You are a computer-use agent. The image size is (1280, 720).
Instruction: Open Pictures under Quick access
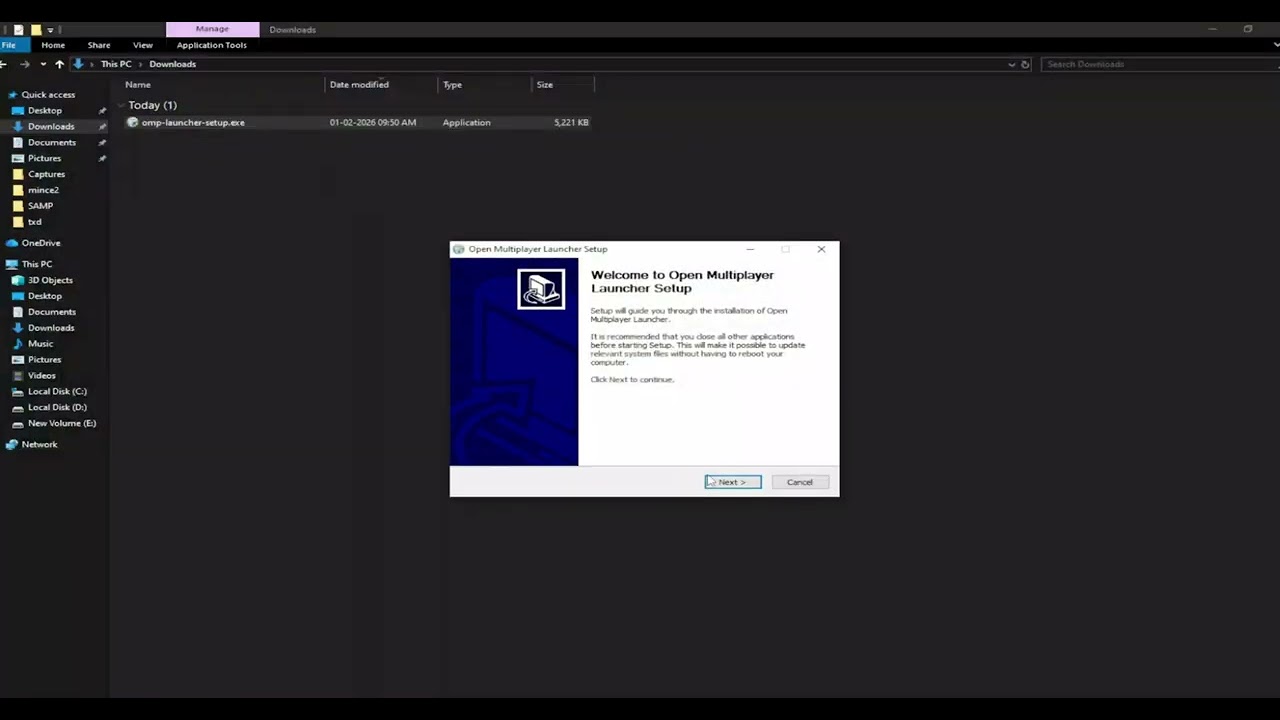[44, 159]
